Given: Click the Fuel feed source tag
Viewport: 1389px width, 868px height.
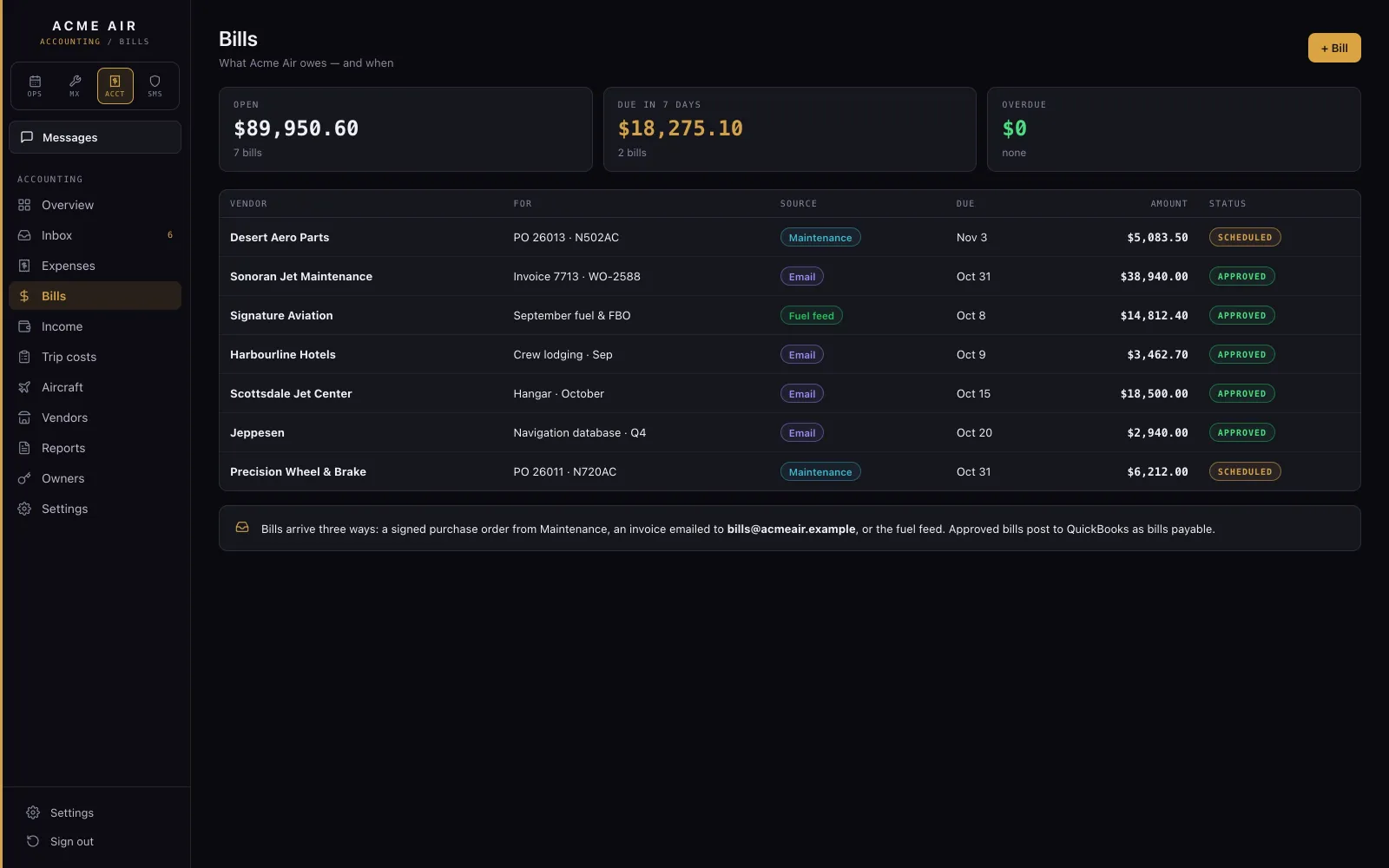Looking at the screenshot, I should click(x=811, y=316).
